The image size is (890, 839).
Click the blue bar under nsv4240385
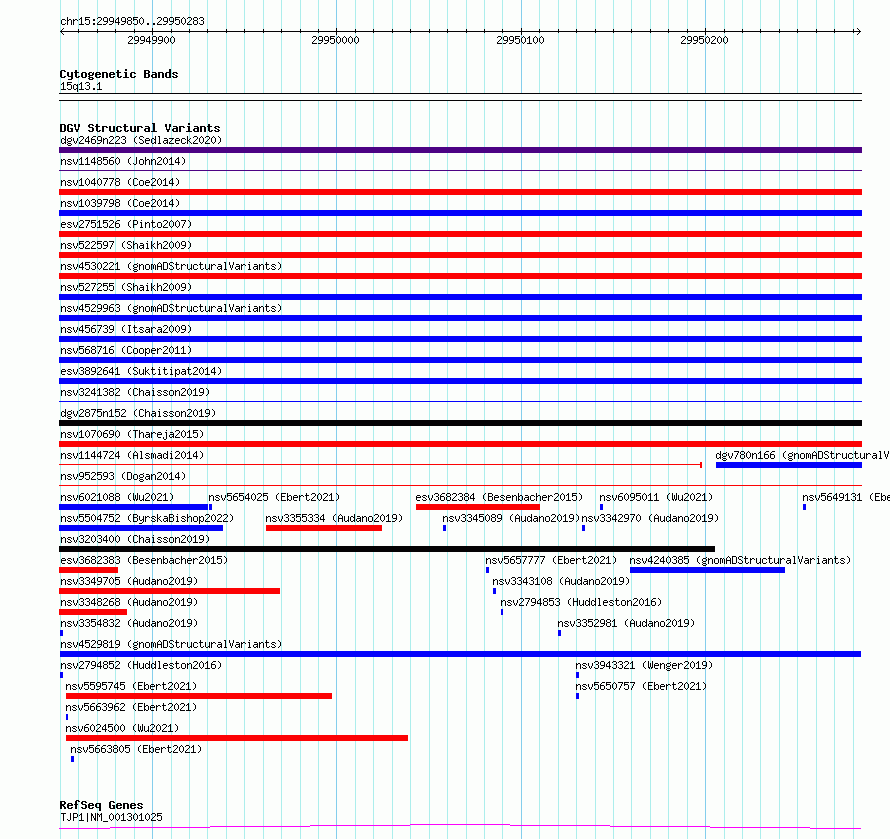click(707, 570)
